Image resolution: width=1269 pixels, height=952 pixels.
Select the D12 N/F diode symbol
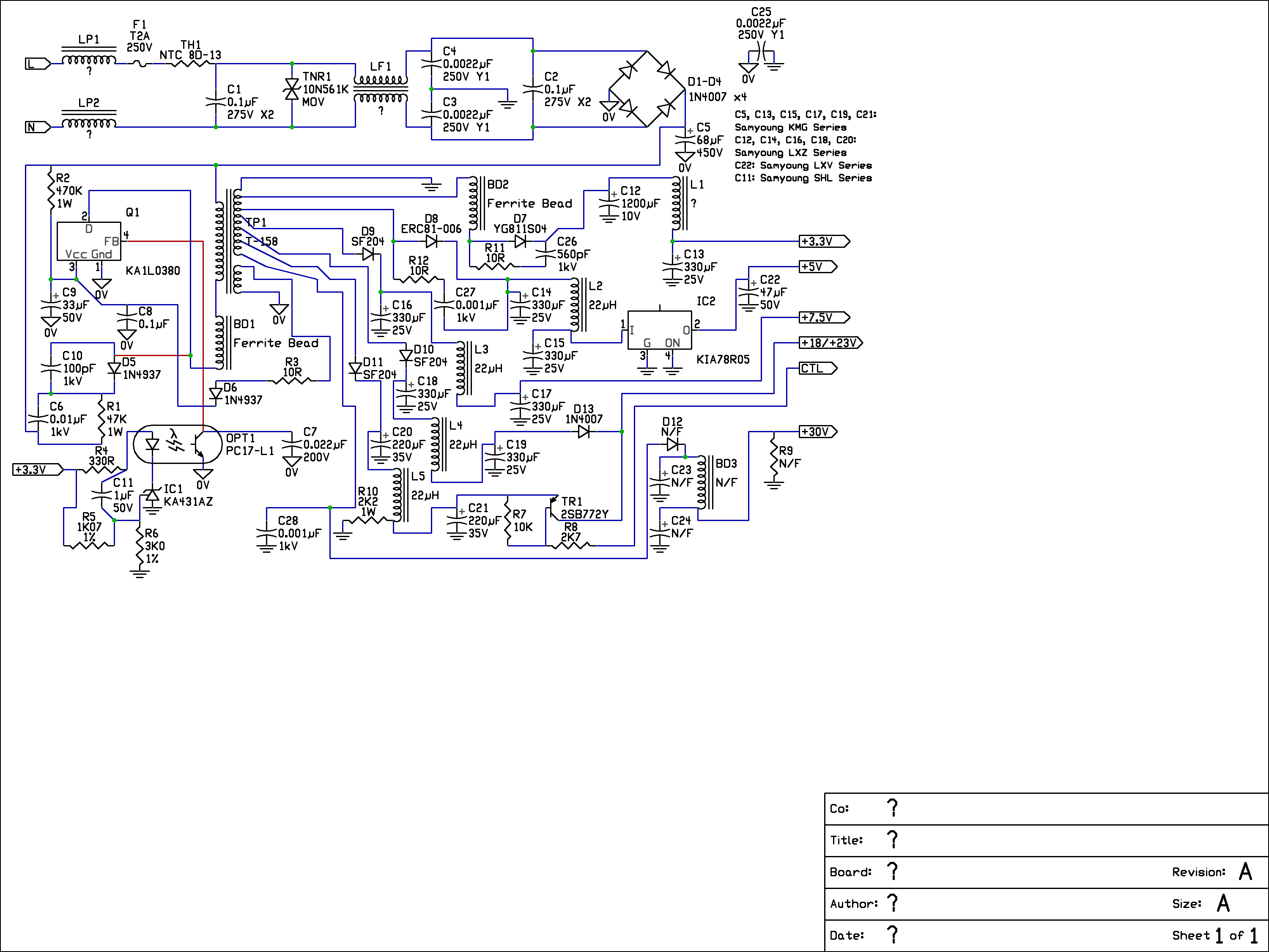click(672, 444)
